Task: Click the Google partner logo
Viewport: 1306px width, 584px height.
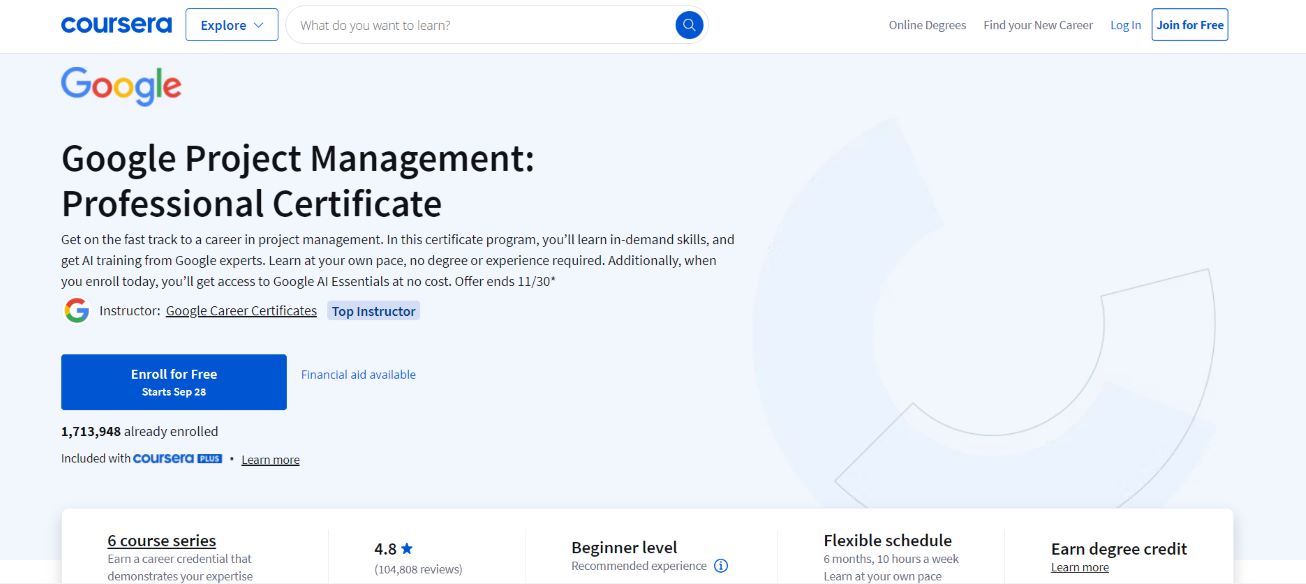Action: [x=121, y=86]
